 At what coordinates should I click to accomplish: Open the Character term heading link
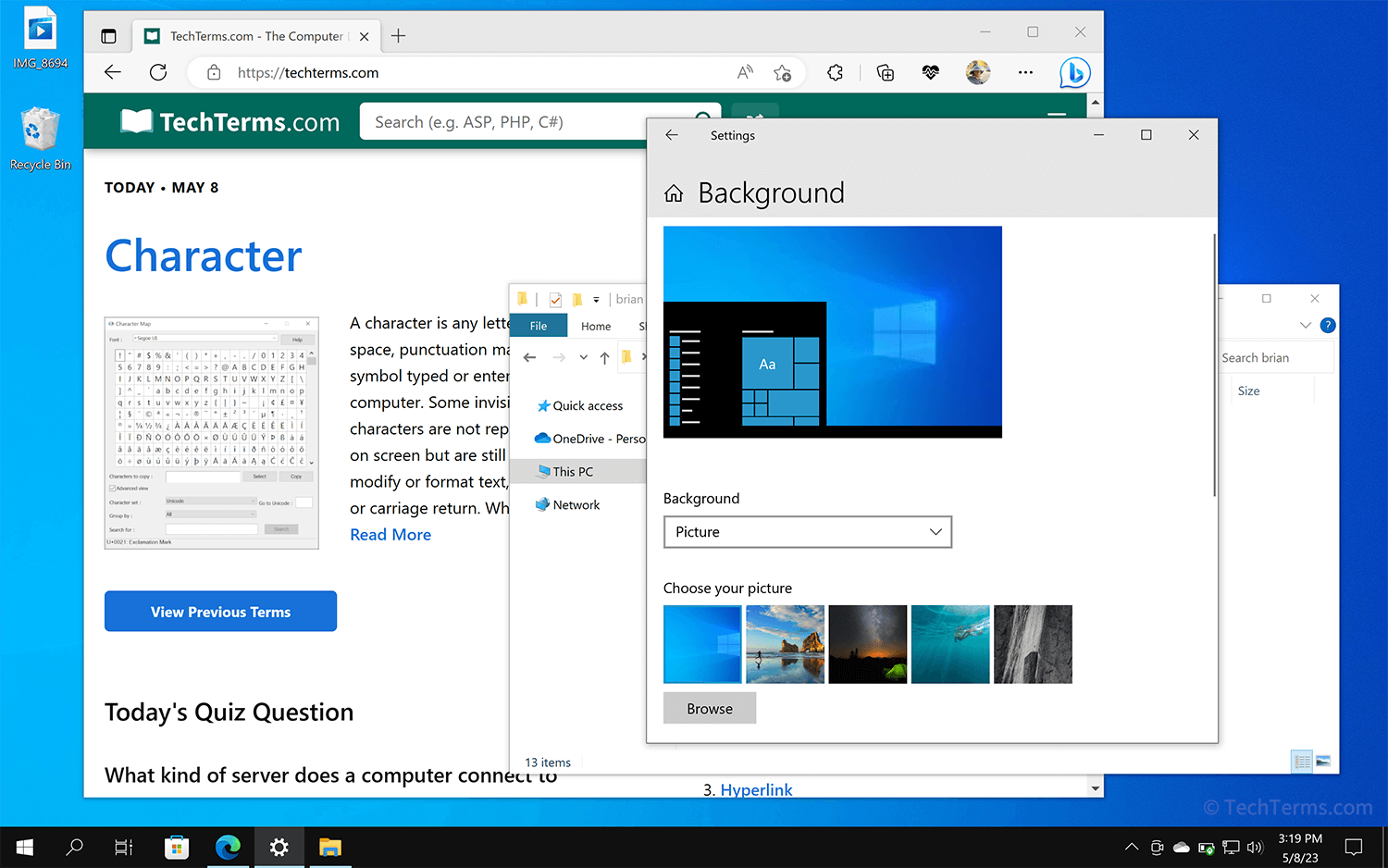(204, 255)
